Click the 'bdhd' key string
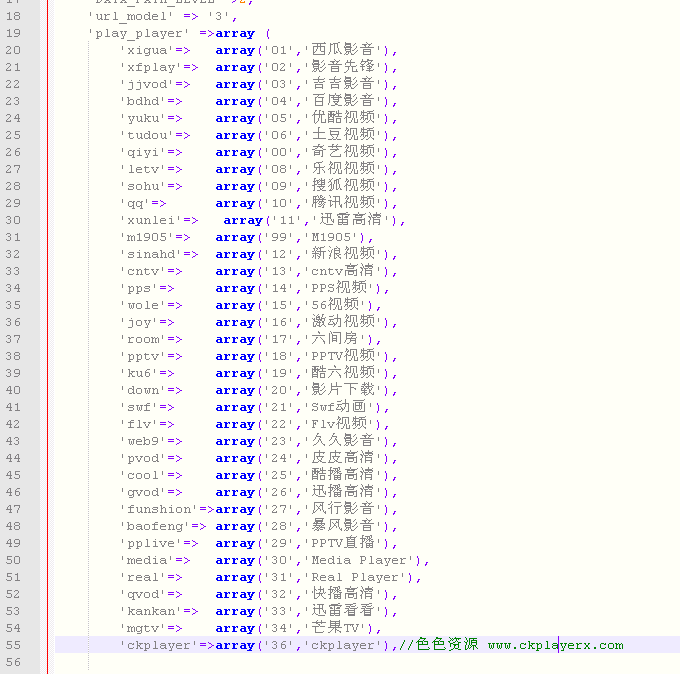Screen dimensions: 680x674 [143, 101]
